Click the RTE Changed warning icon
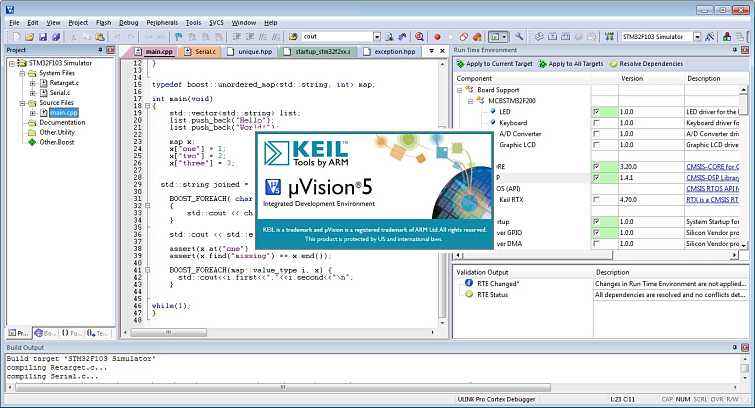The width and height of the screenshot is (755, 408). pos(468,284)
